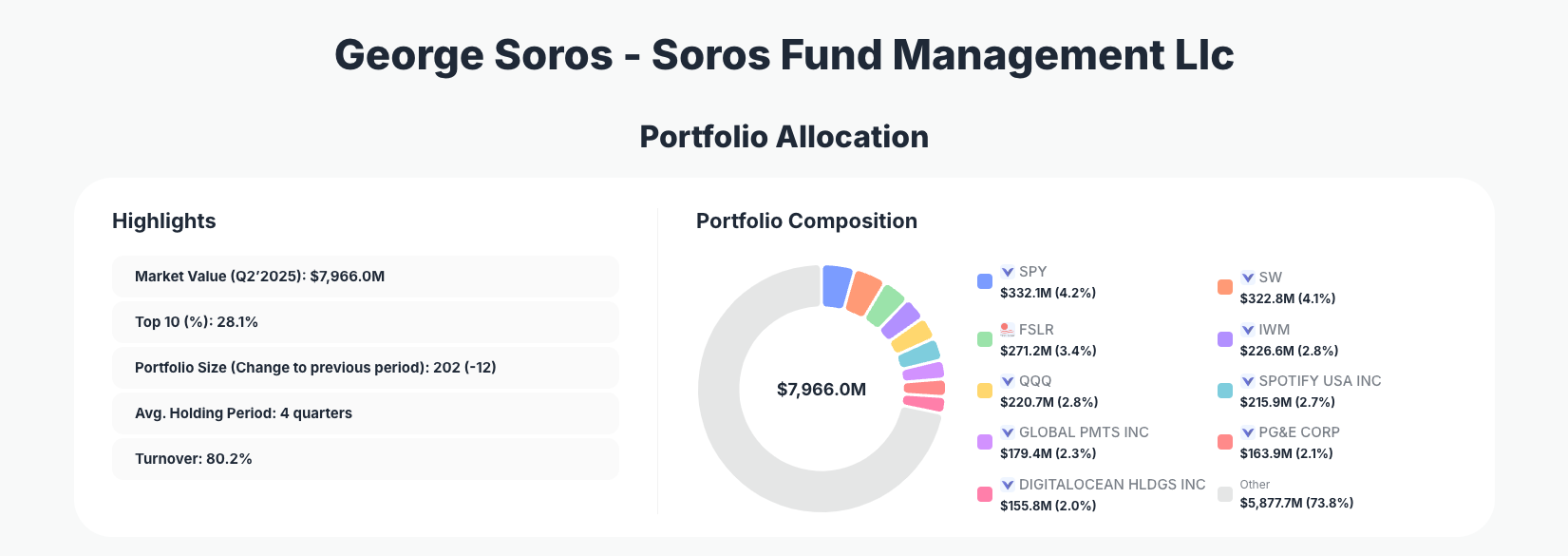Viewport: 1568px width, 556px height.
Task: Click the Avg. Holding Period highlight row
Action: [365, 413]
